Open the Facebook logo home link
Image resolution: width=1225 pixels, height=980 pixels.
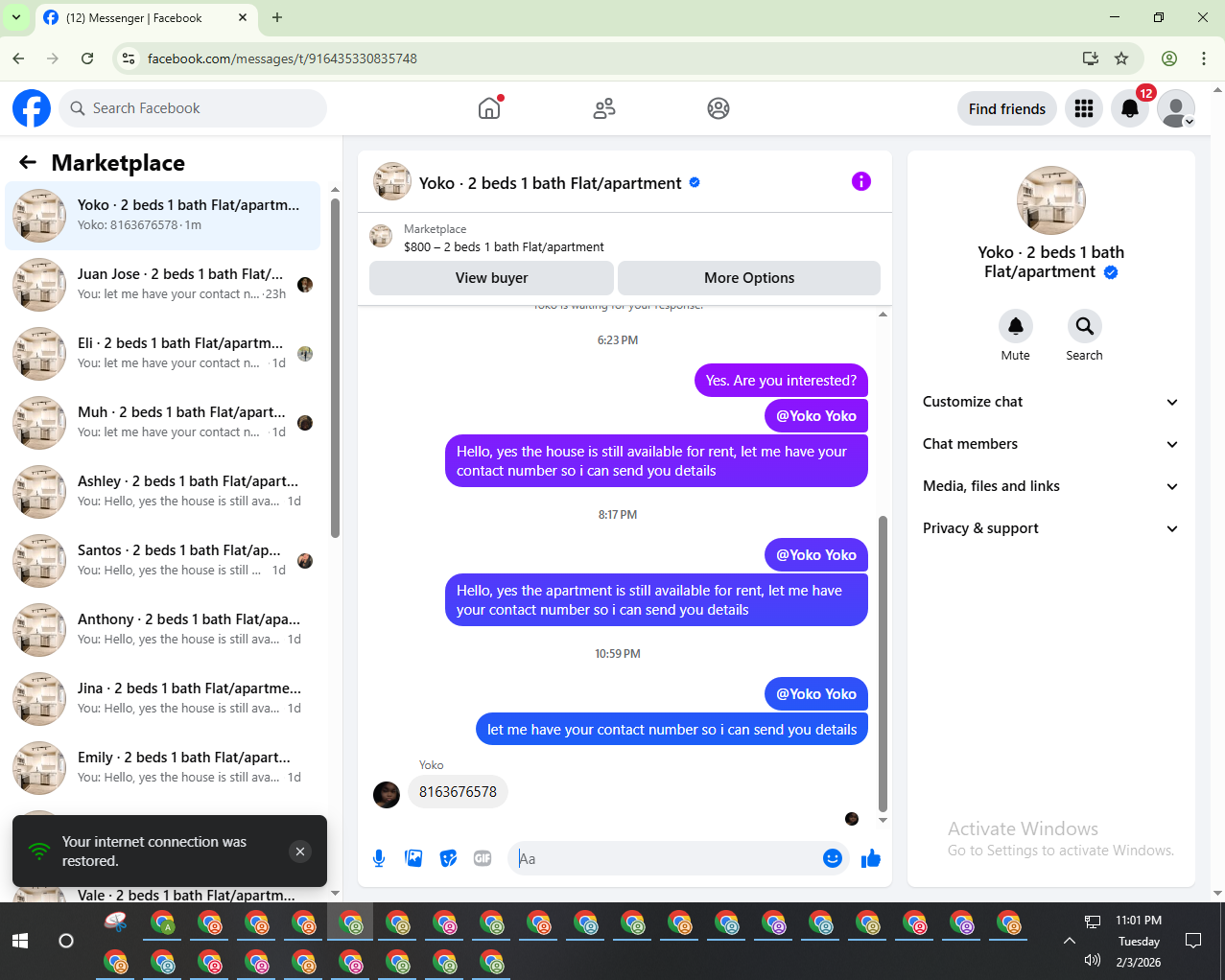pos(32,108)
